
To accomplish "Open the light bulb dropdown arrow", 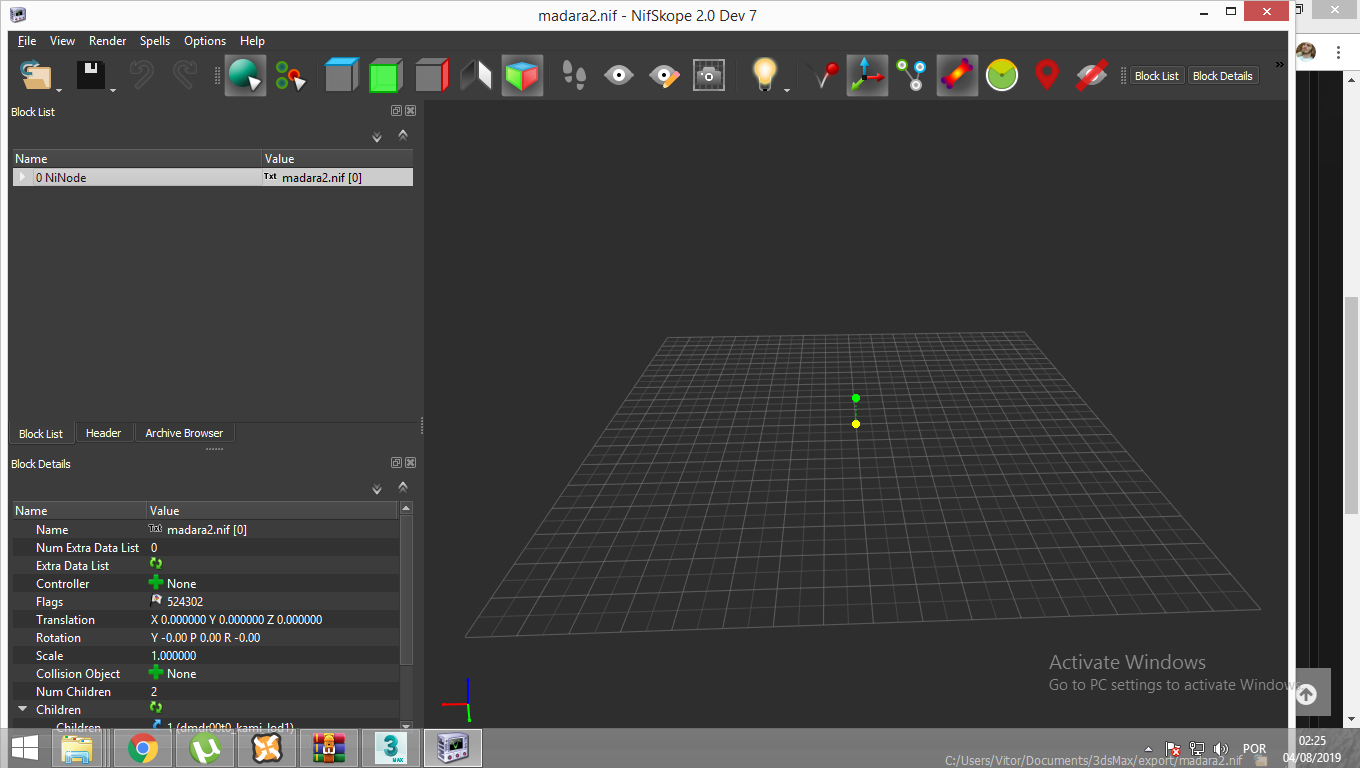I will (x=787, y=90).
